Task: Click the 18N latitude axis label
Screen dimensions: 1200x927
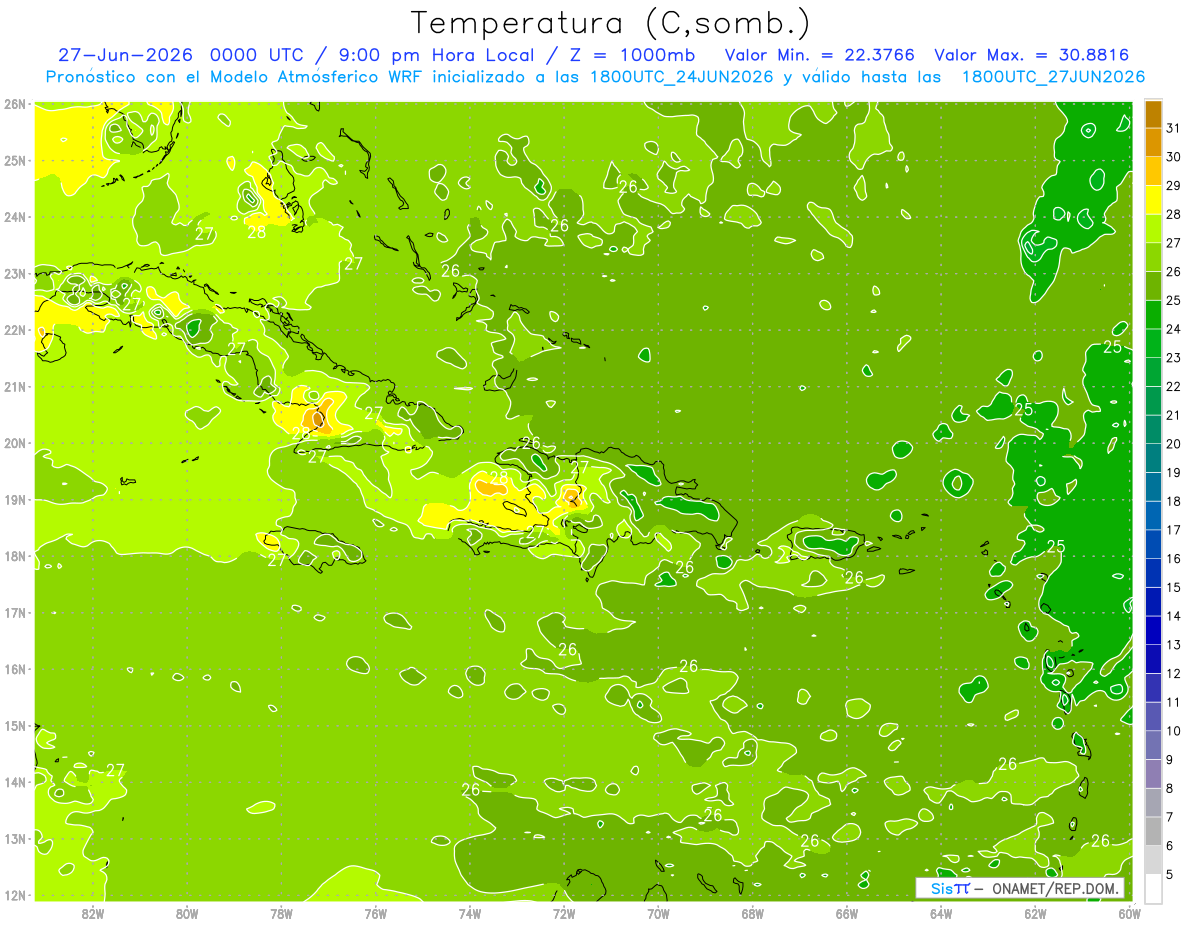Action: tap(14, 556)
